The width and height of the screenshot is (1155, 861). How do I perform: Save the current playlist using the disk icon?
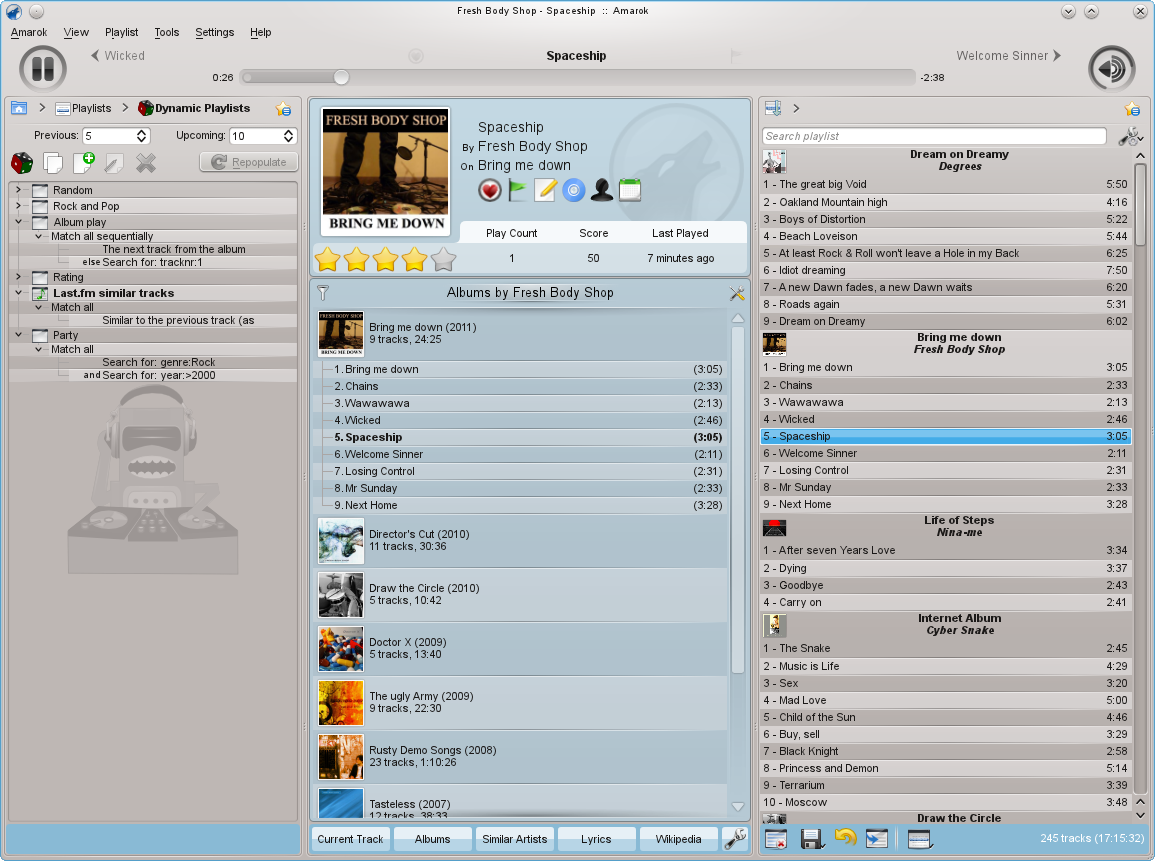coord(811,839)
